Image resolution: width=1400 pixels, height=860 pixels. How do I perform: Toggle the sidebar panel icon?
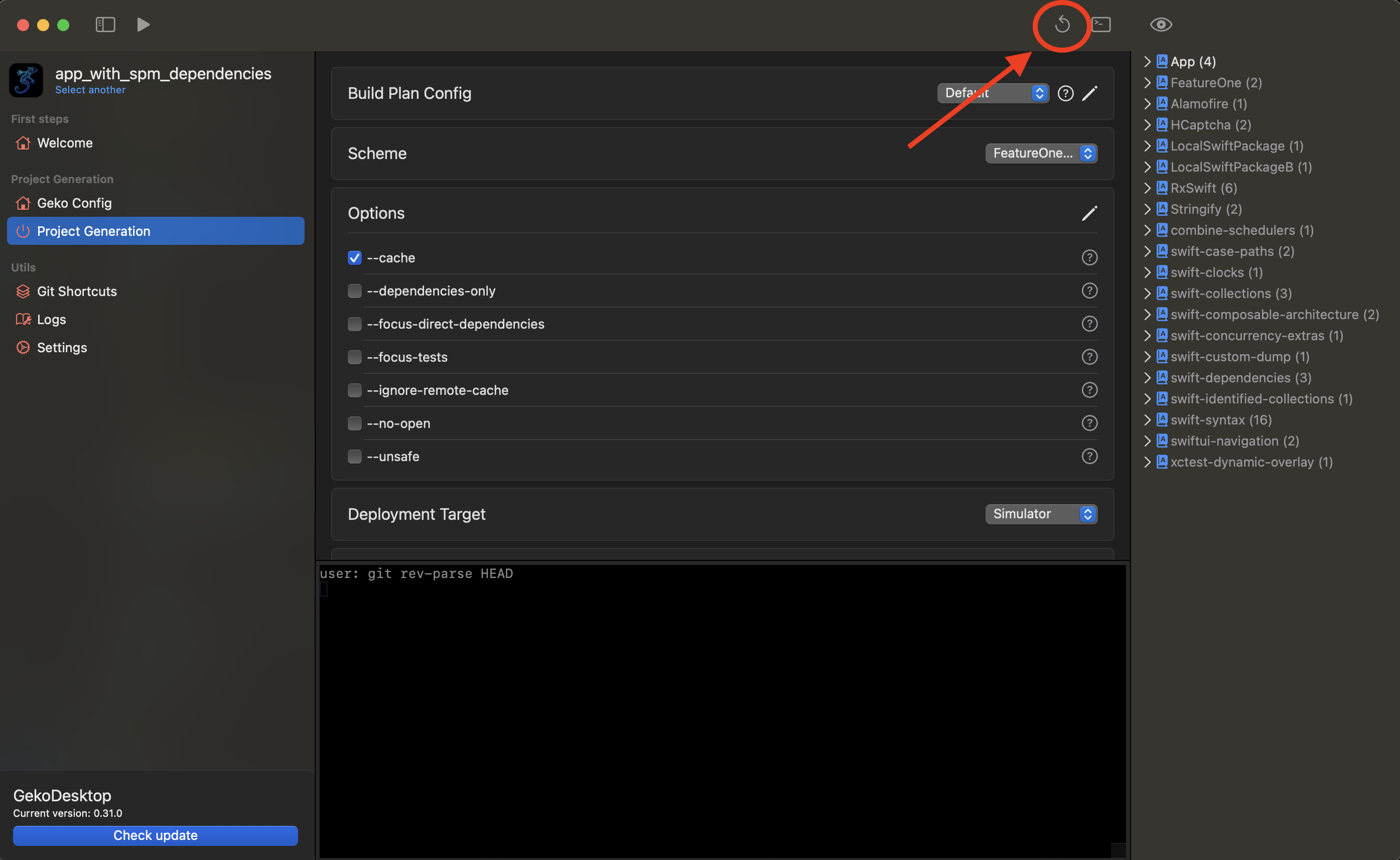[105, 25]
